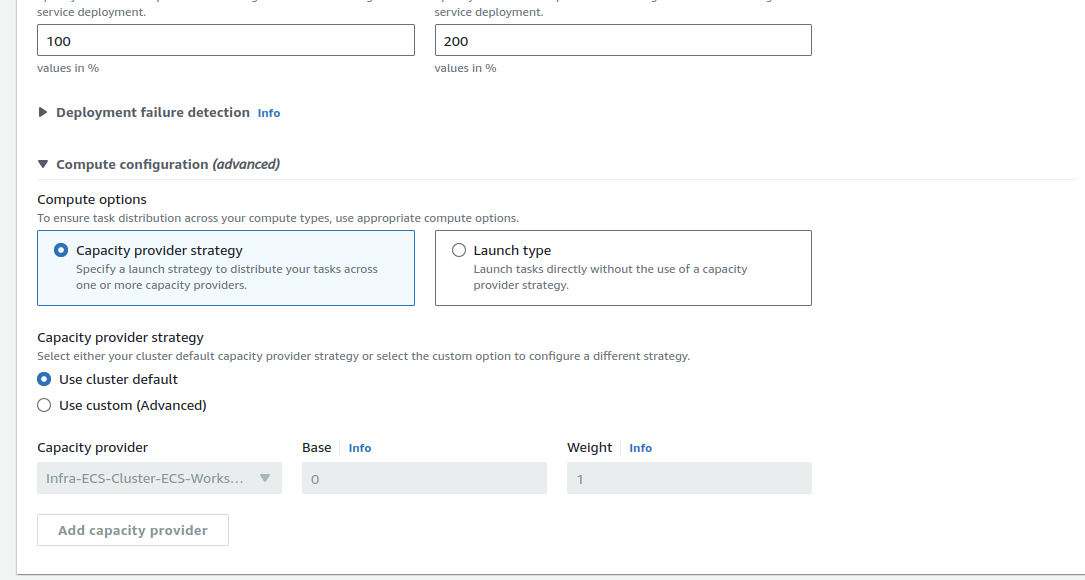Focus the percent field containing 200

(x=623, y=41)
